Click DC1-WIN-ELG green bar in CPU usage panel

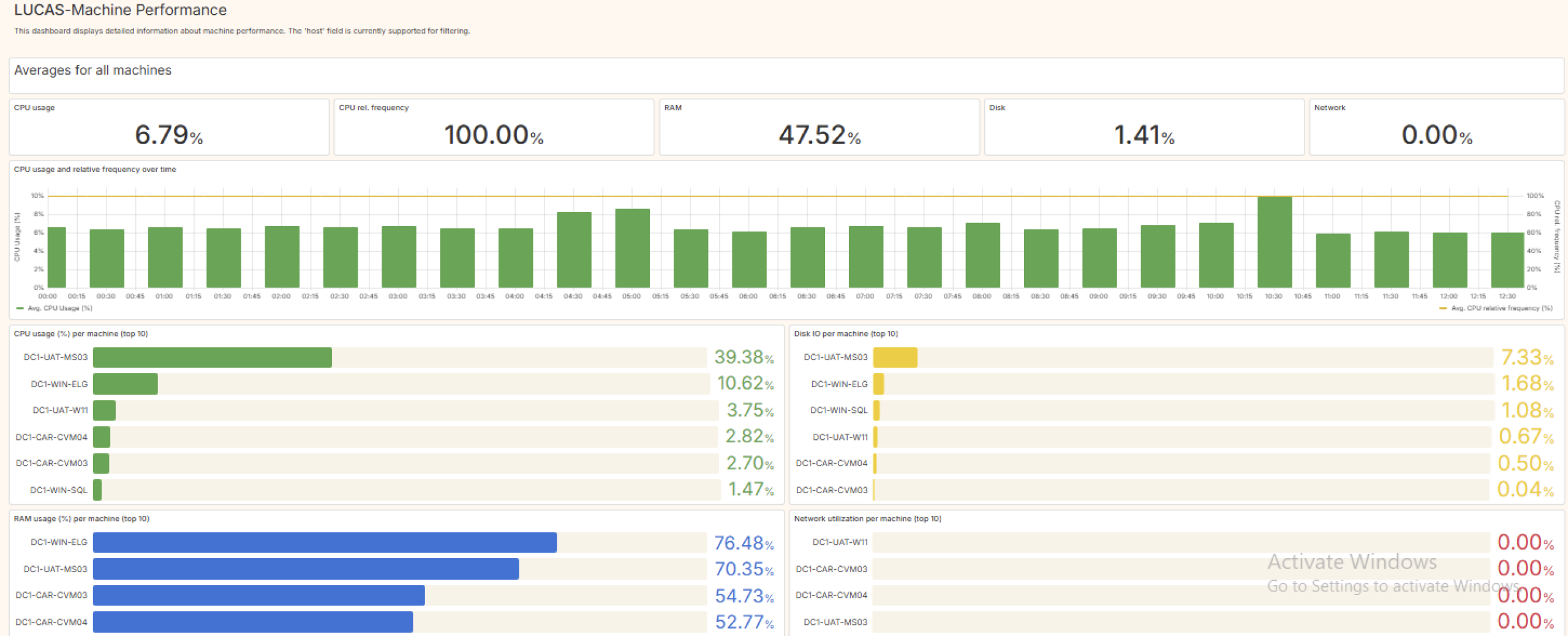126,384
